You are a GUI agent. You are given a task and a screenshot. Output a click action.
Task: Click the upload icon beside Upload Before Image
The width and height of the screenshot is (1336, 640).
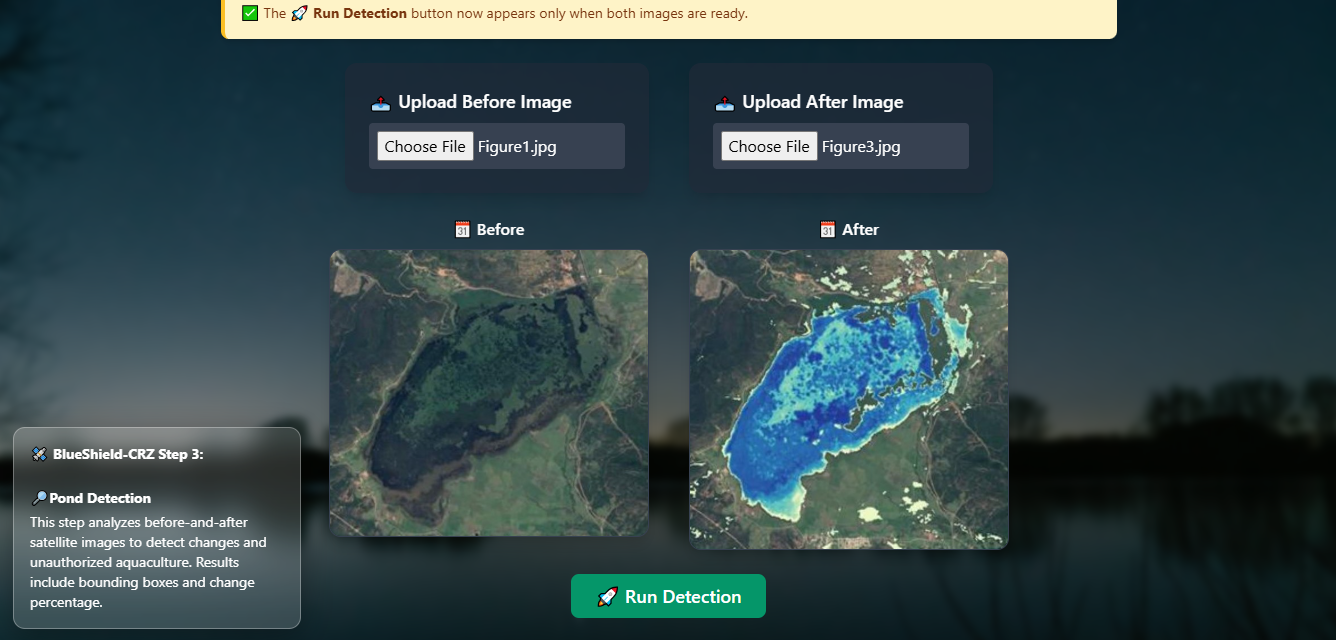[380, 103]
